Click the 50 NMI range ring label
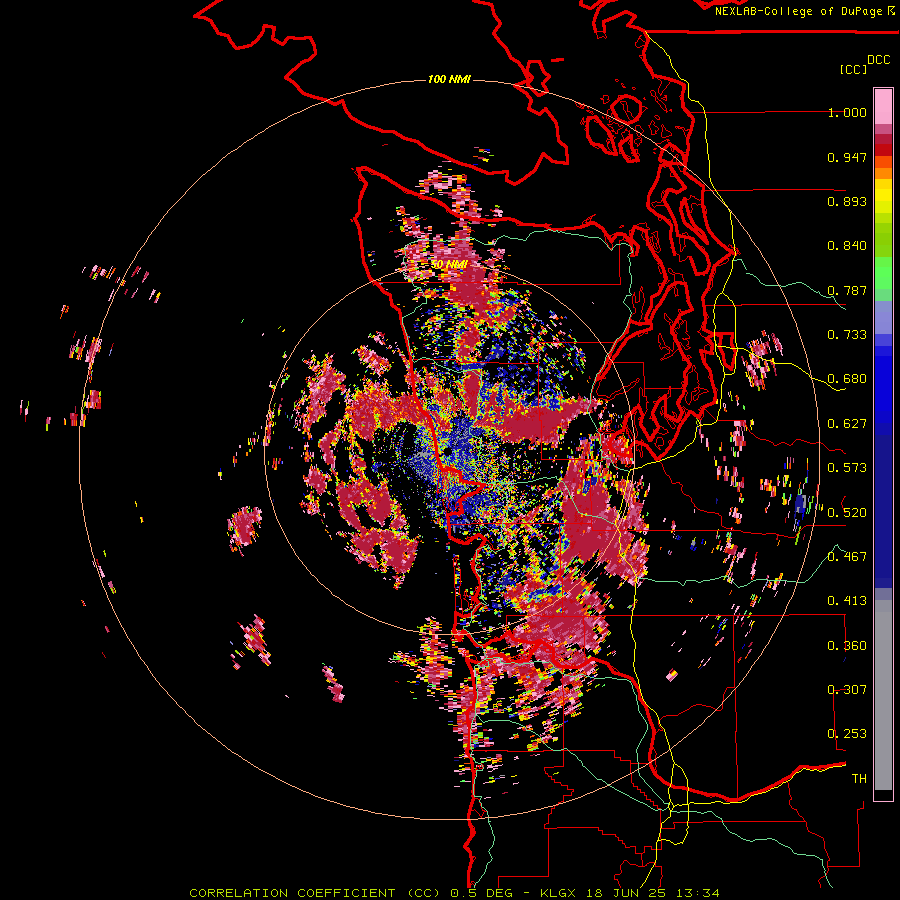Viewport: 900px width, 900px height. (449, 265)
